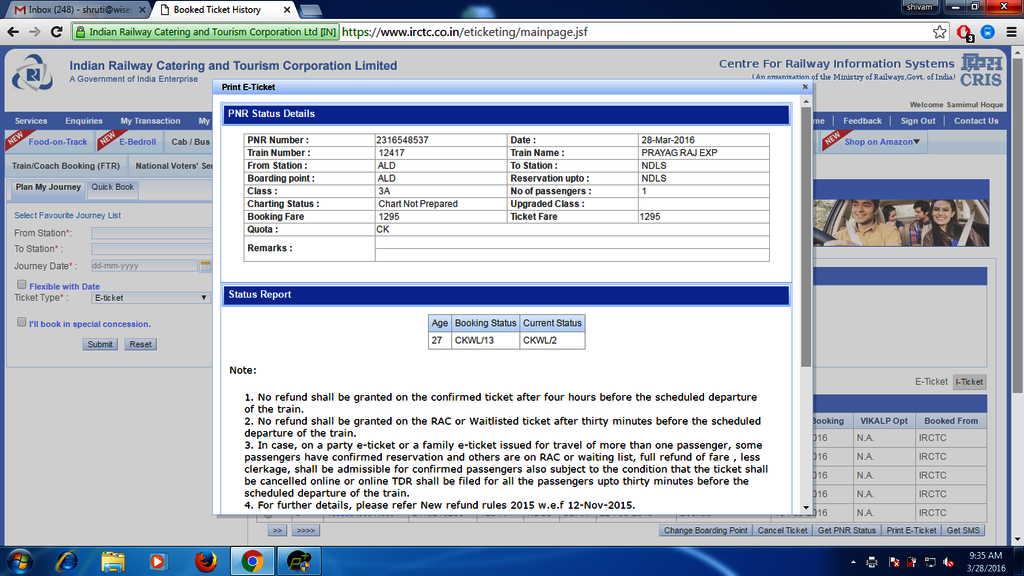Close the Booked Ticket History tab
The image size is (1024, 576).
287,10
